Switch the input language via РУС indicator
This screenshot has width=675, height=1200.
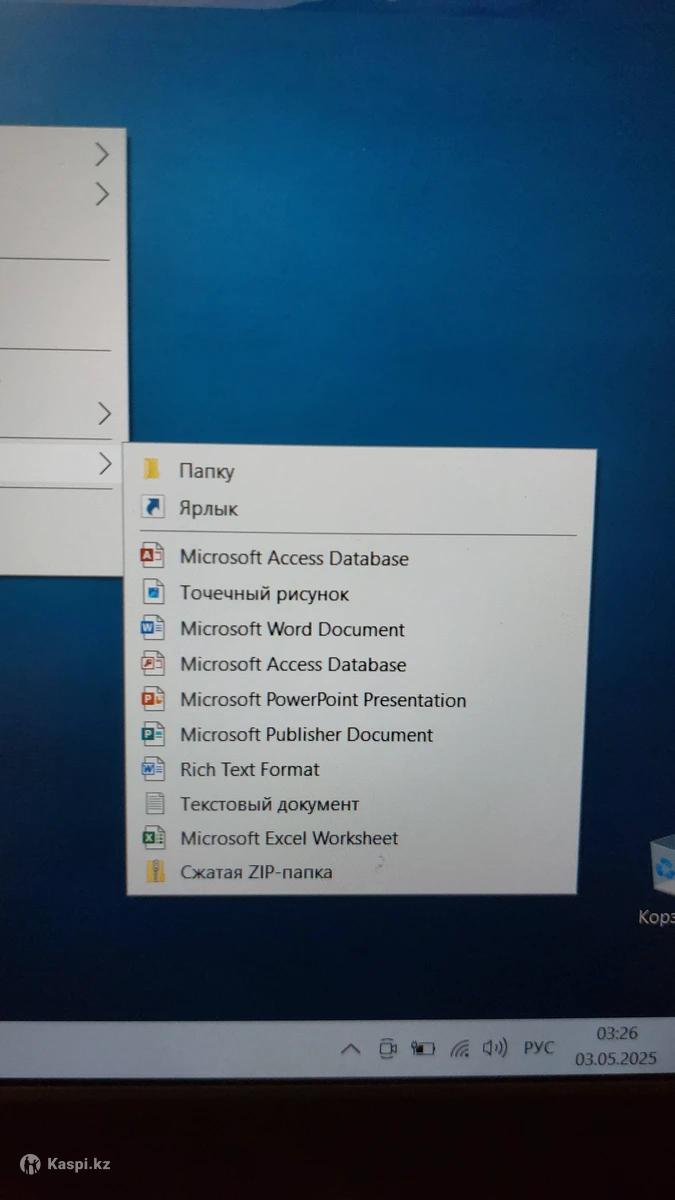pos(538,1047)
